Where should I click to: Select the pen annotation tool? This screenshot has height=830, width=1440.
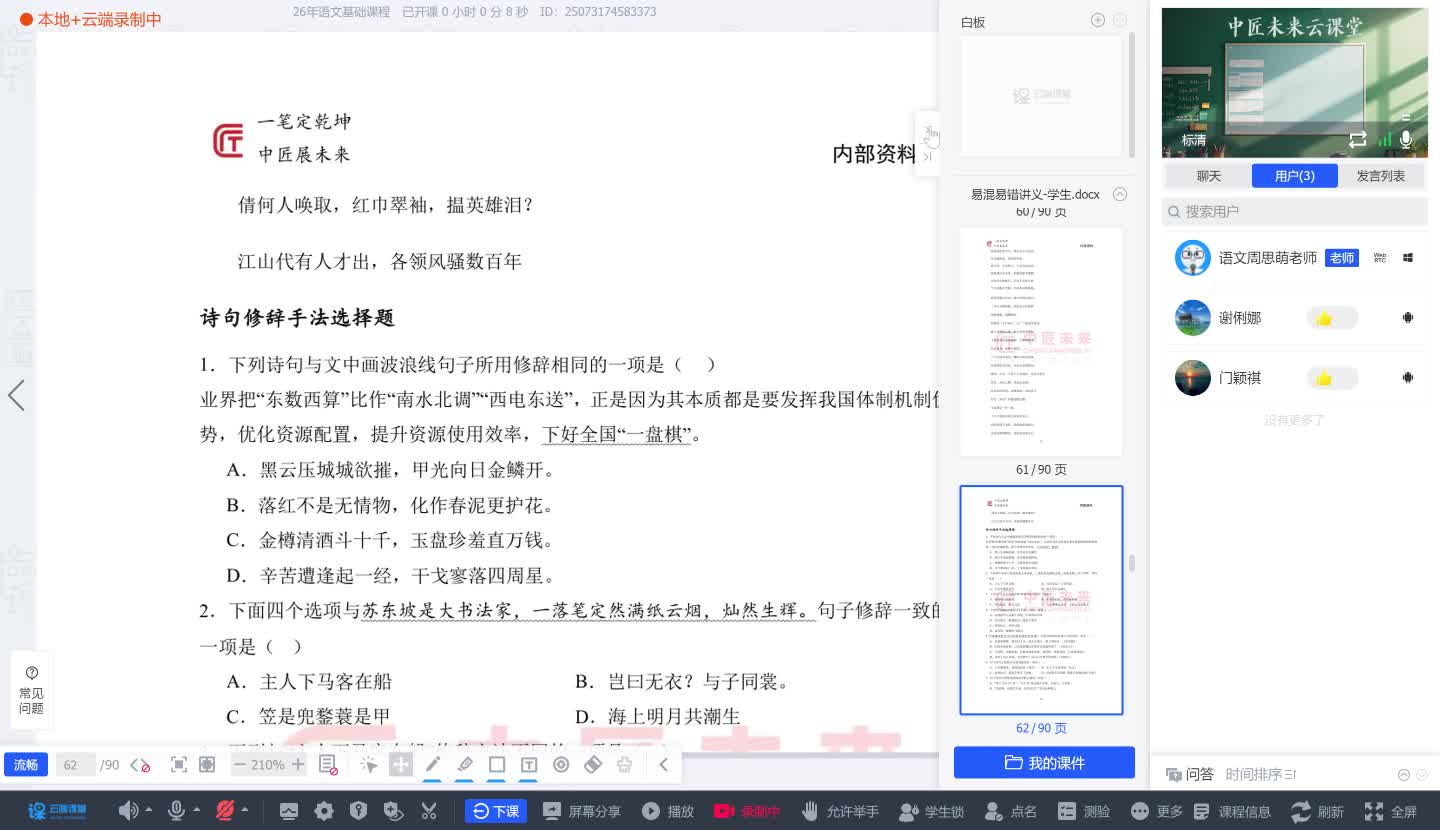click(x=433, y=764)
